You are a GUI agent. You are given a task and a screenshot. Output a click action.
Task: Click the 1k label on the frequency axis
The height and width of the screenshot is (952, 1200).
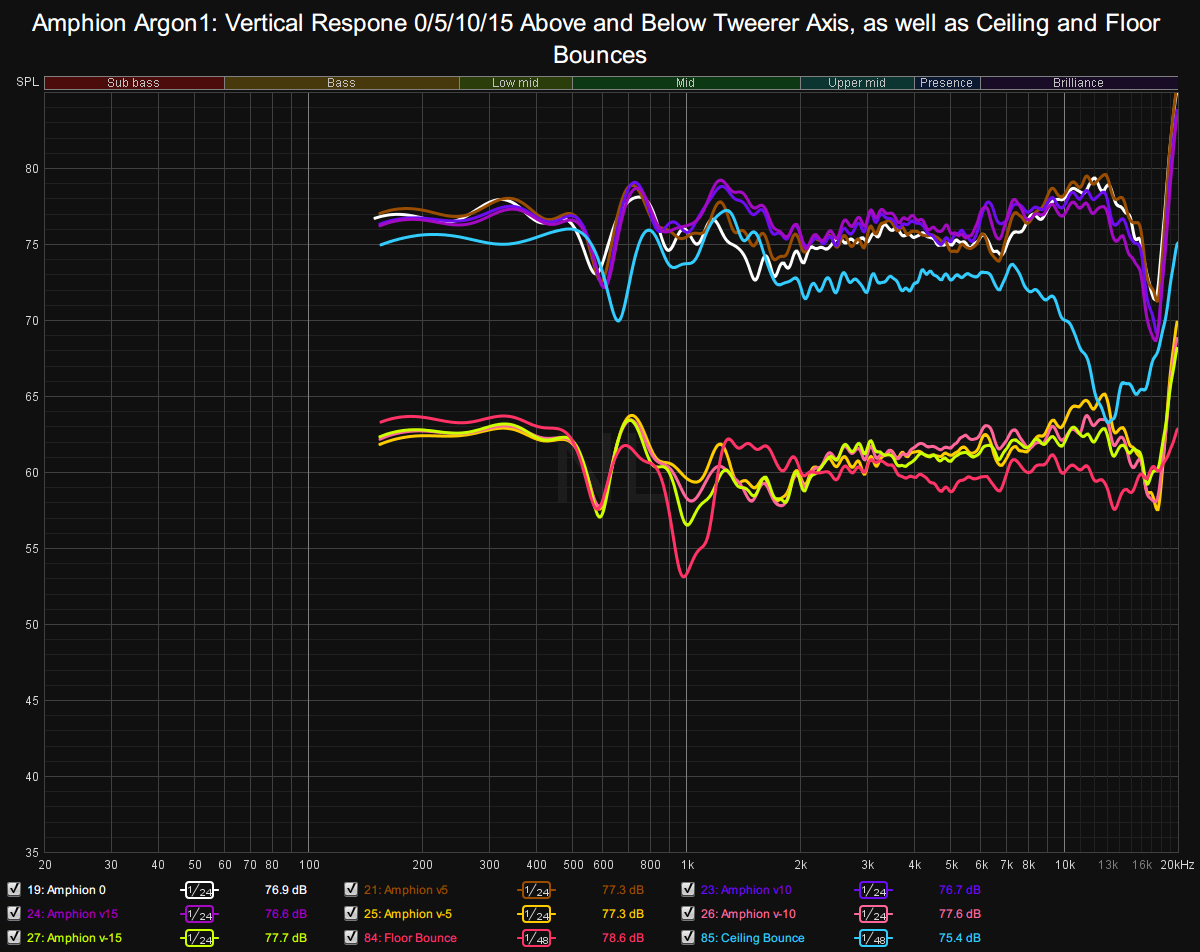[687, 864]
